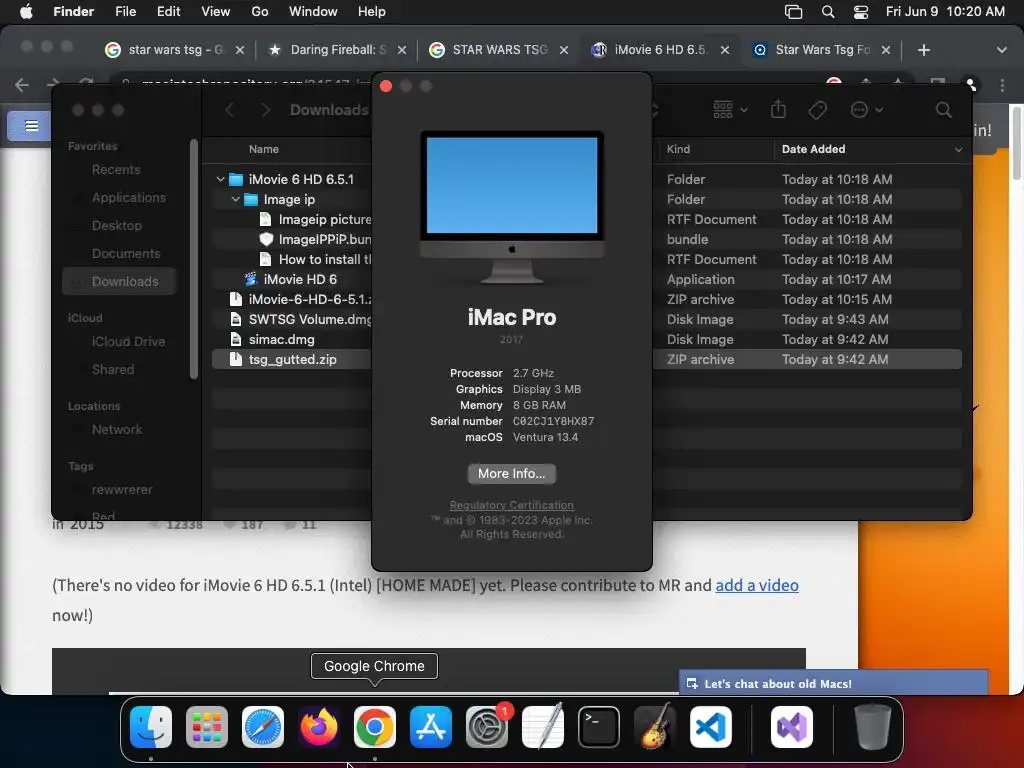Select the simac.dmg file
Image resolution: width=1024 pixels, height=768 pixels.
[x=281, y=340]
